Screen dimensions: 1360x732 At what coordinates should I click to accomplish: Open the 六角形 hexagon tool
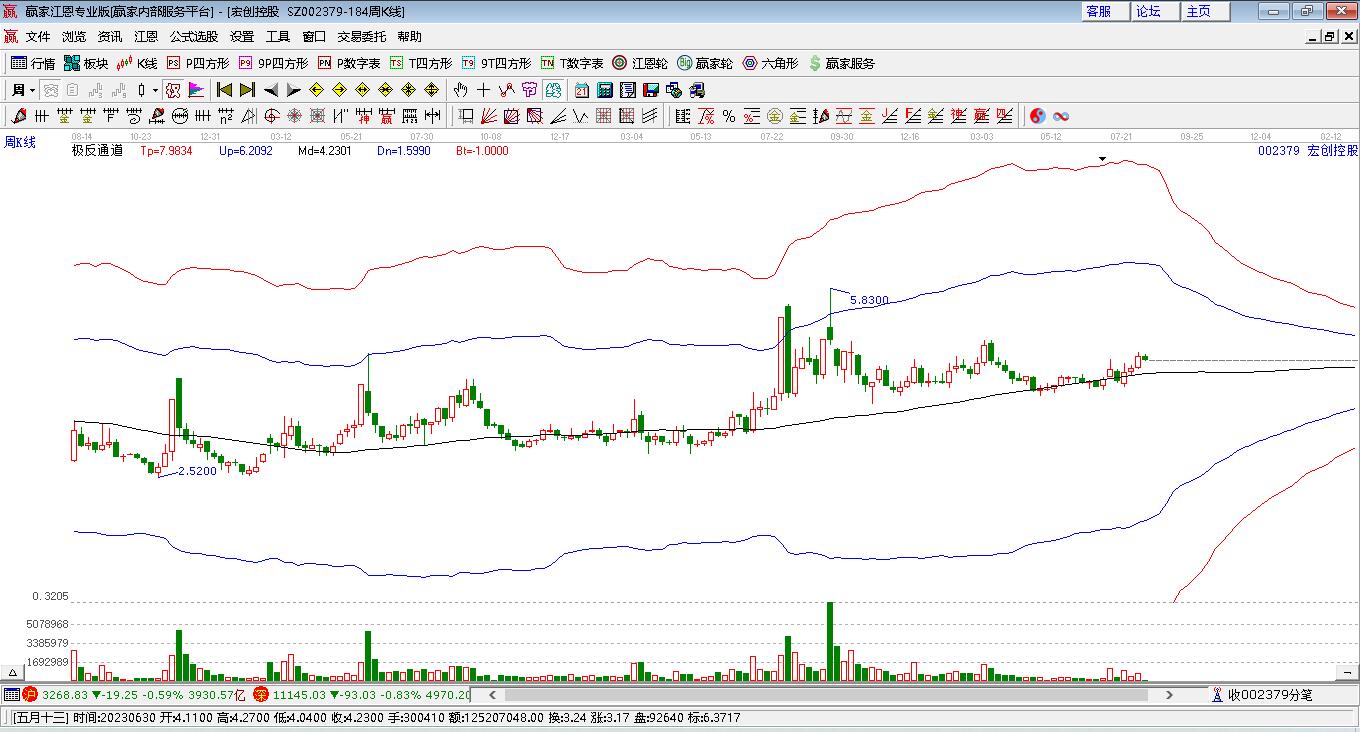pyautogui.click(x=770, y=63)
